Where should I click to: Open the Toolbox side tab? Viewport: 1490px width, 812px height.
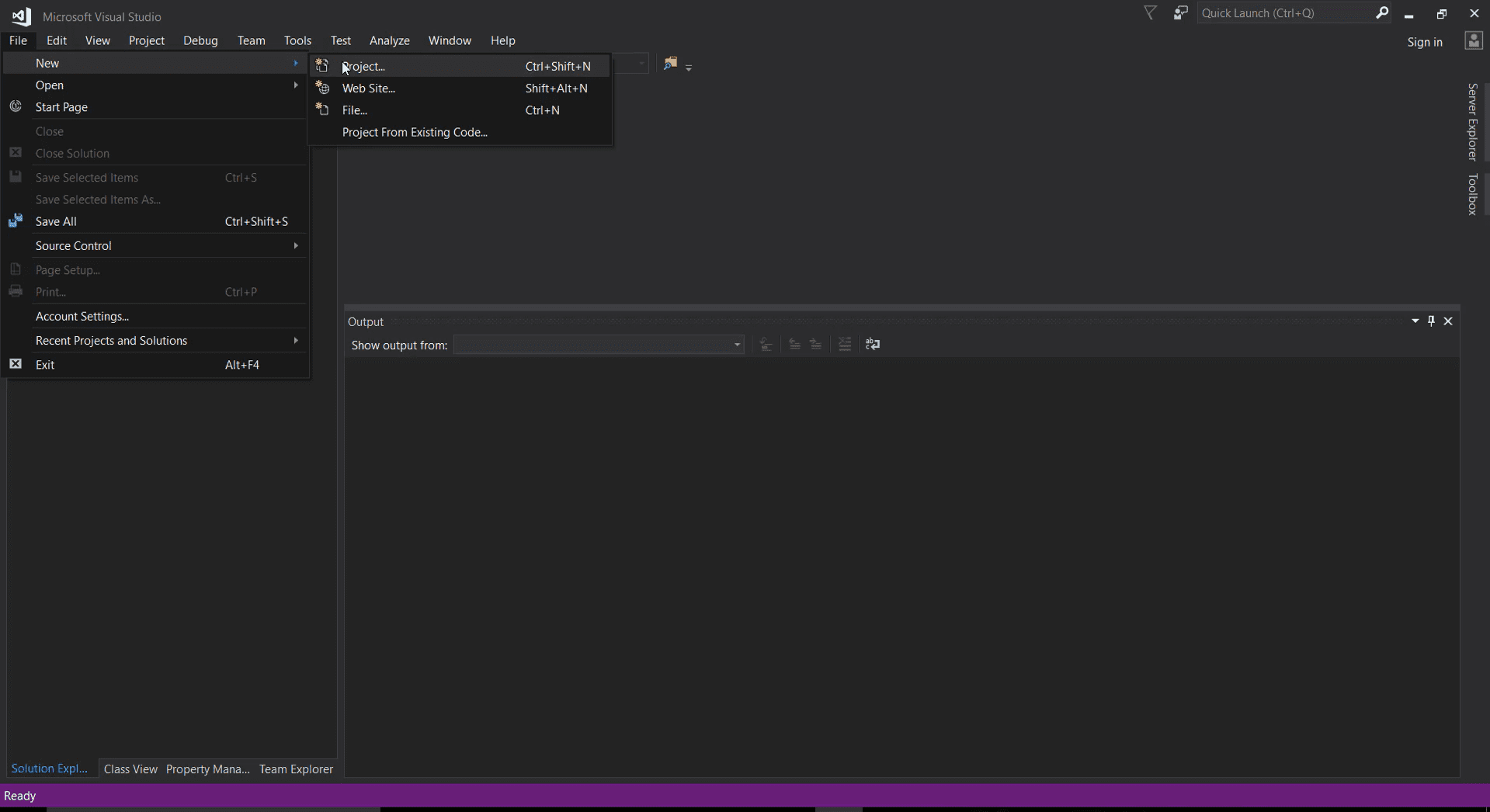tap(1472, 194)
